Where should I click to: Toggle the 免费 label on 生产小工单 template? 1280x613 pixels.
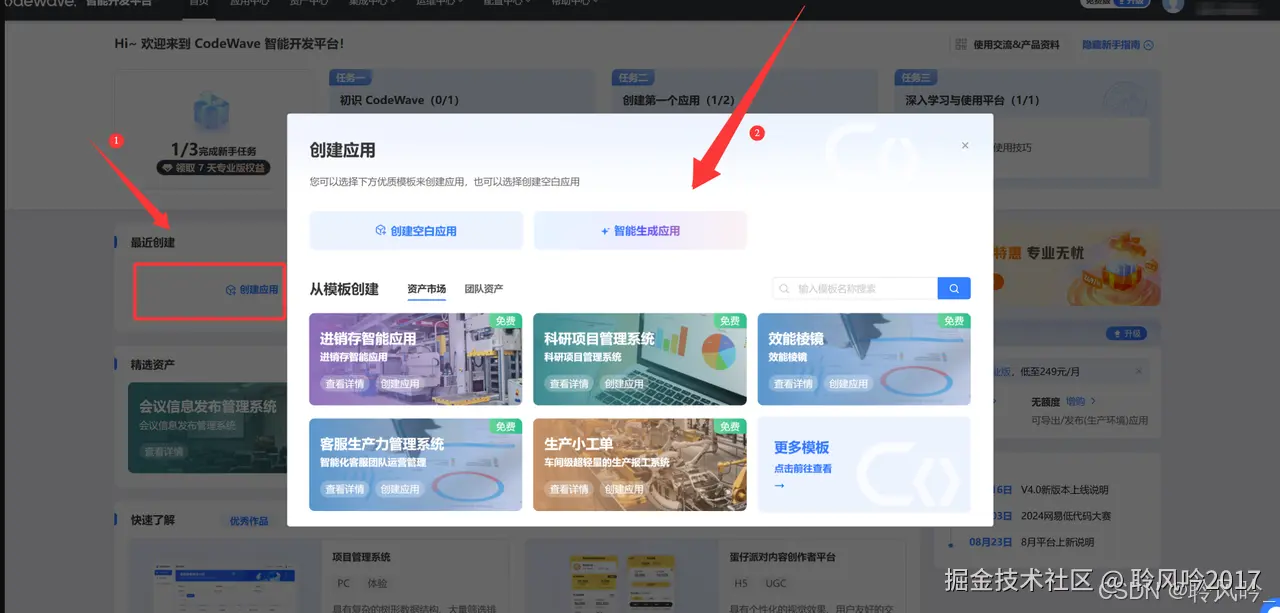coord(730,425)
